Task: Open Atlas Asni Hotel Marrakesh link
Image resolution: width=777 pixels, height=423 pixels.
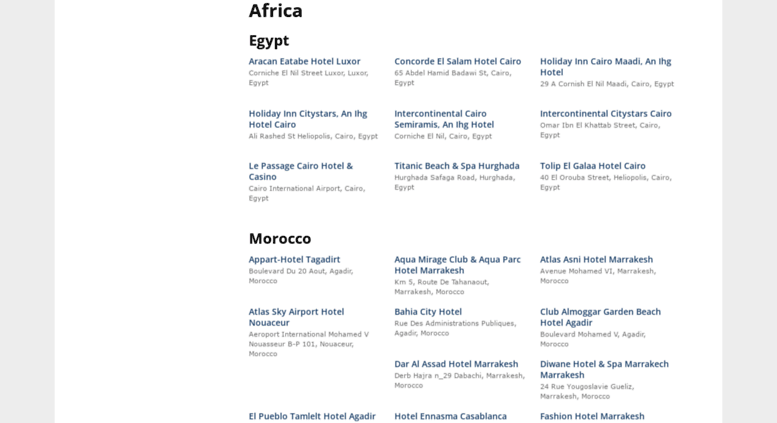Action: click(x=596, y=260)
